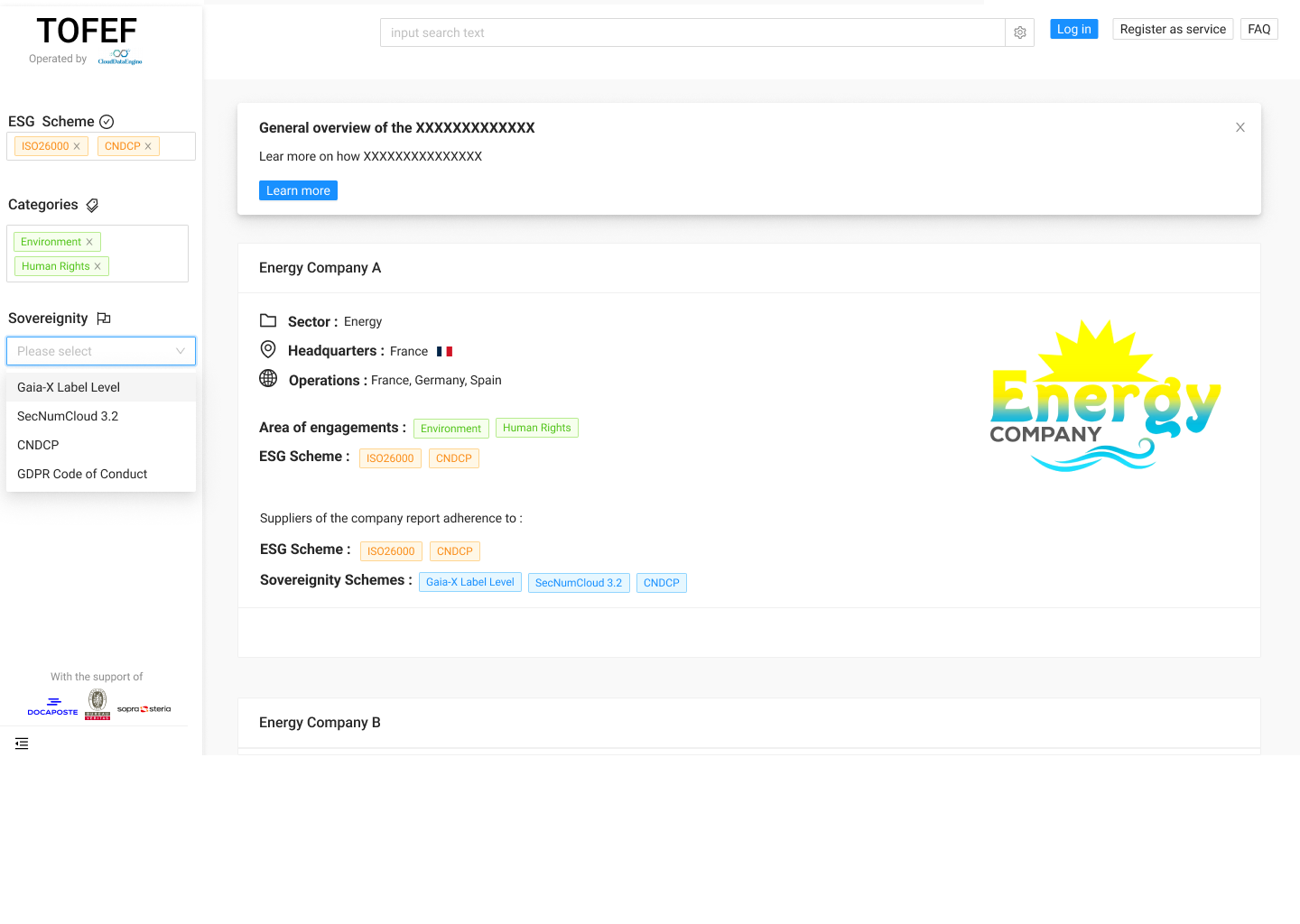Remove the Environment category tag
Image resolution: width=1300 pixels, height=924 pixels.
(x=89, y=242)
